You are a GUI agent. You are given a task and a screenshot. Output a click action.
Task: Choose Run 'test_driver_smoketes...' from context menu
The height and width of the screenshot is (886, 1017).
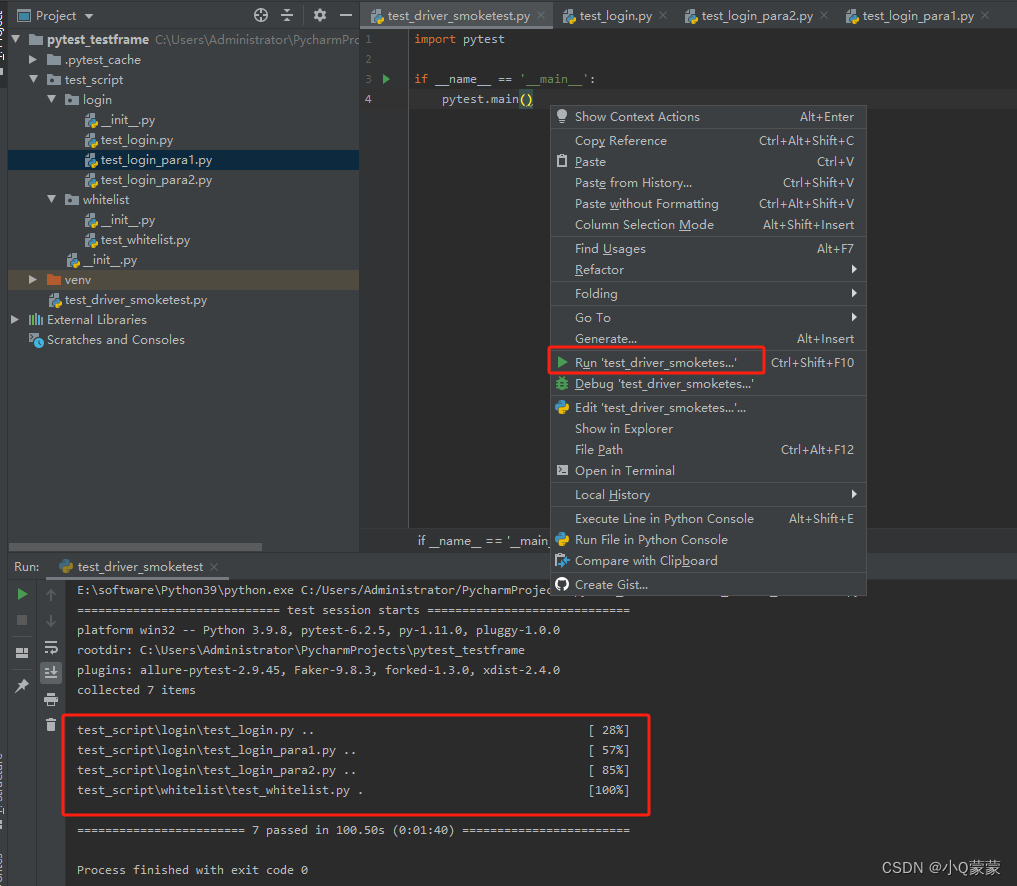pyautogui.click(x=708, y=363)
